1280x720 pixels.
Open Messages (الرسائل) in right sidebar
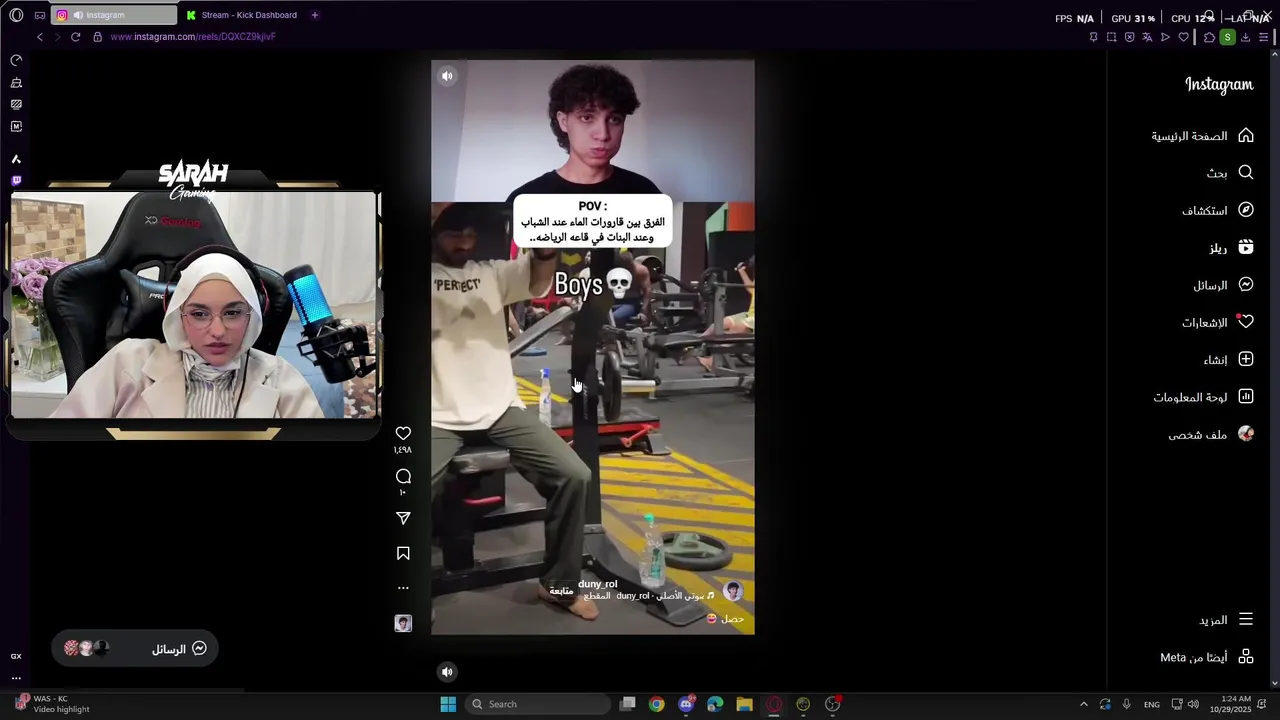[x=1223, y=285]
